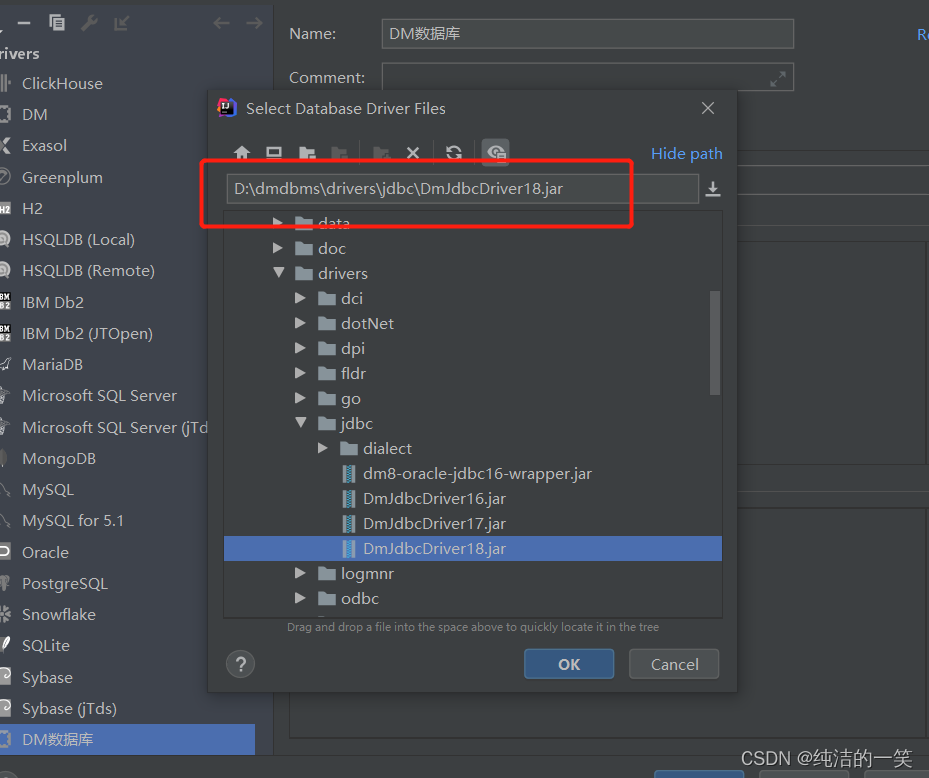Close the Select Database Driver Files dialog
This screenshot has height=778, width=929.
(x=707, y=108)
